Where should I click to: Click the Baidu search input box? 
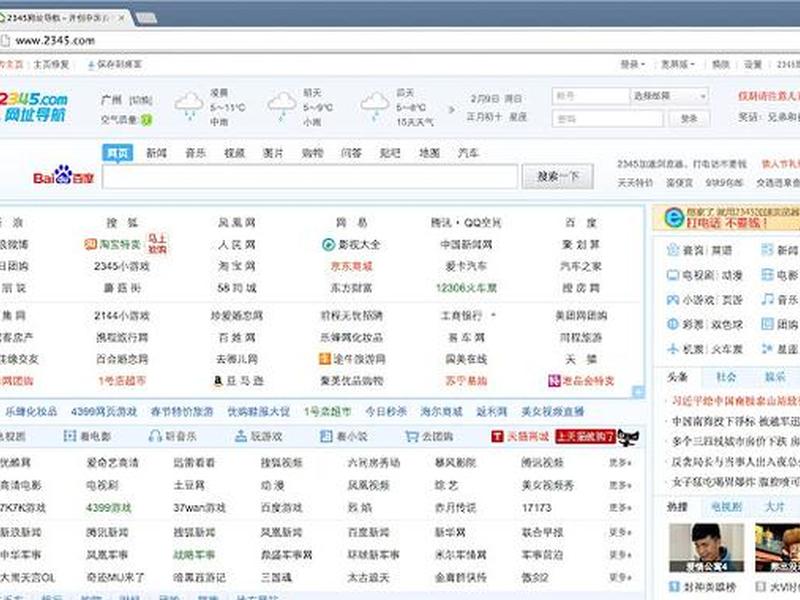coord(310,177)
